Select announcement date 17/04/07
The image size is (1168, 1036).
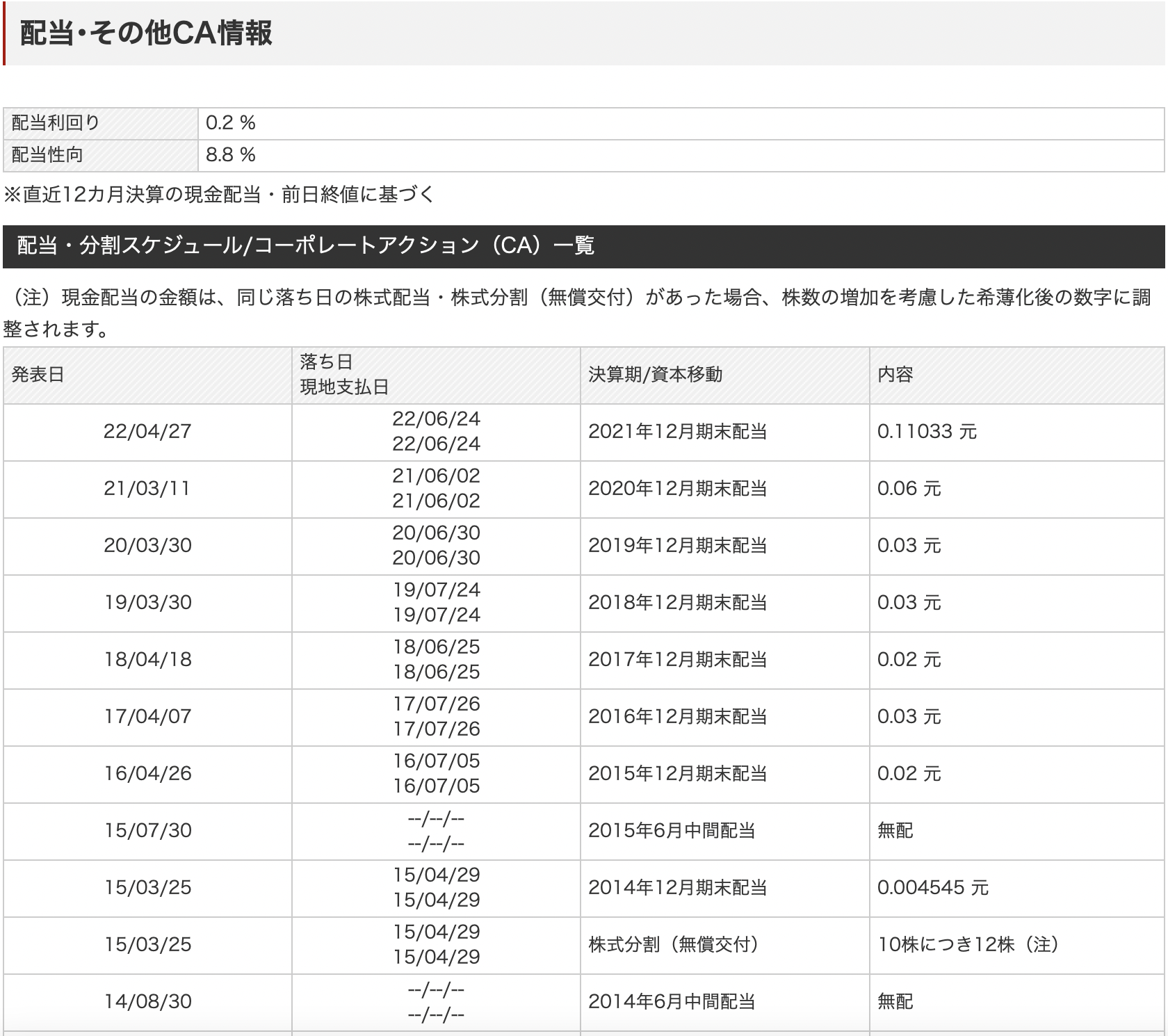coord(147,717)
